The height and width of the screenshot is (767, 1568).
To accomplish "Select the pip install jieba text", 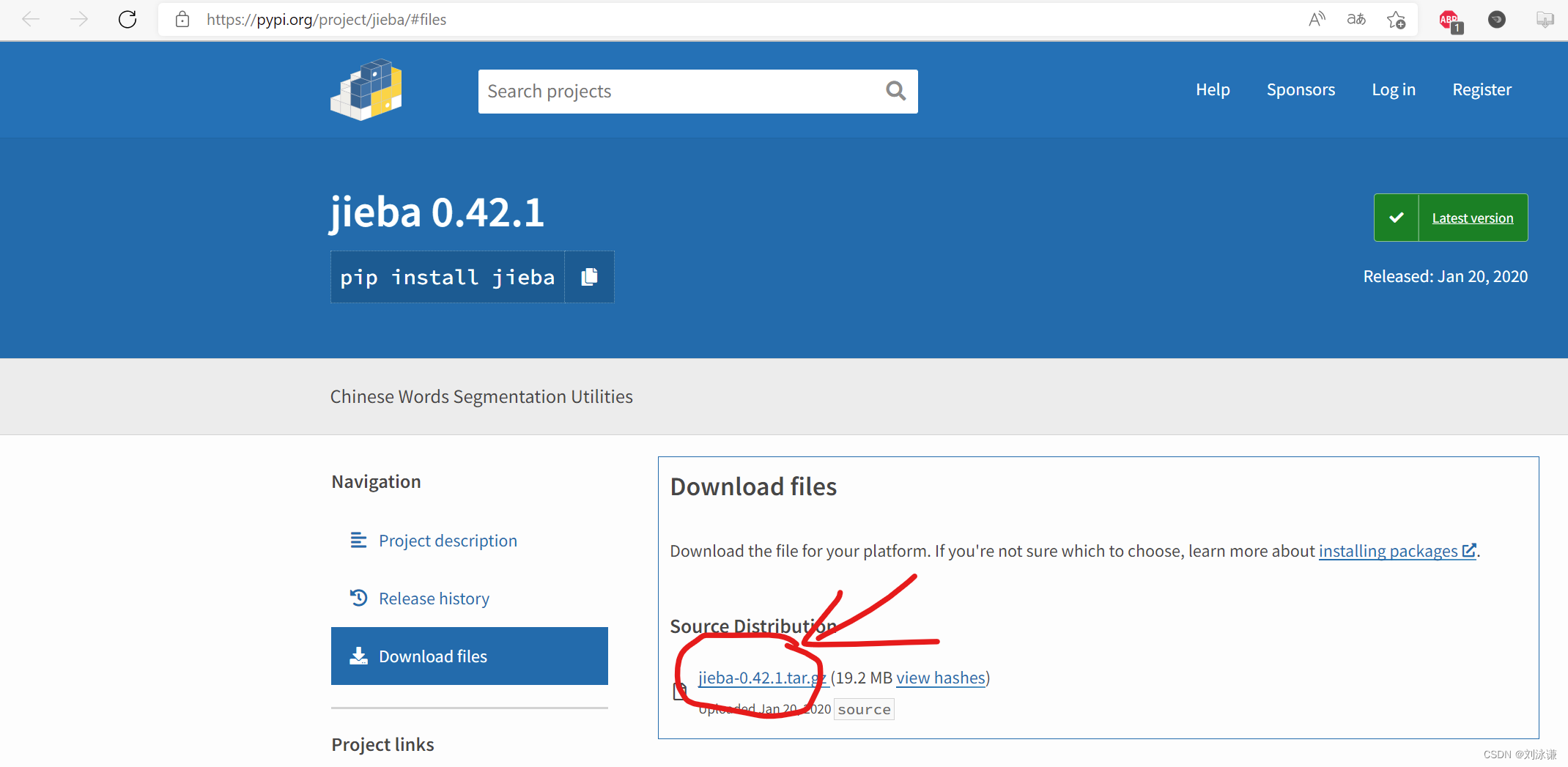I will [x=448, y=278].
